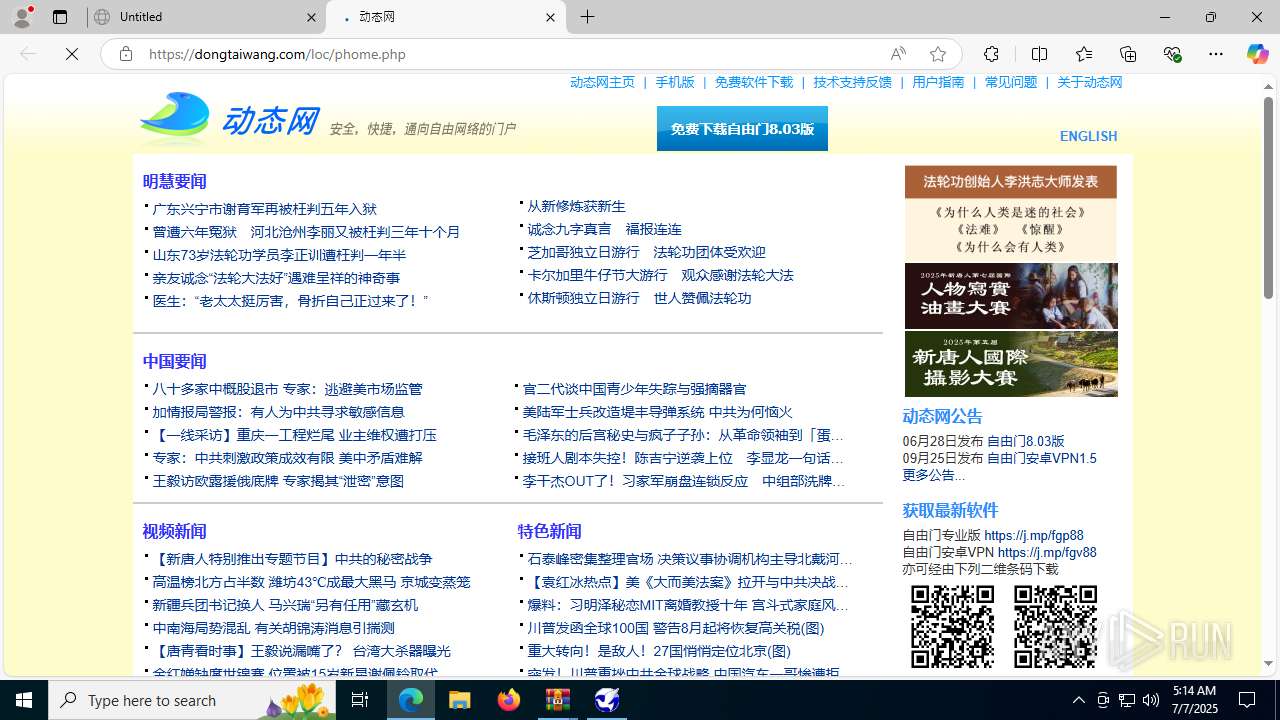Screen dimensions: 1280x720
Task: Enable Read aloud in address bar
Action: pyautogui.click(x=898, y=54)
